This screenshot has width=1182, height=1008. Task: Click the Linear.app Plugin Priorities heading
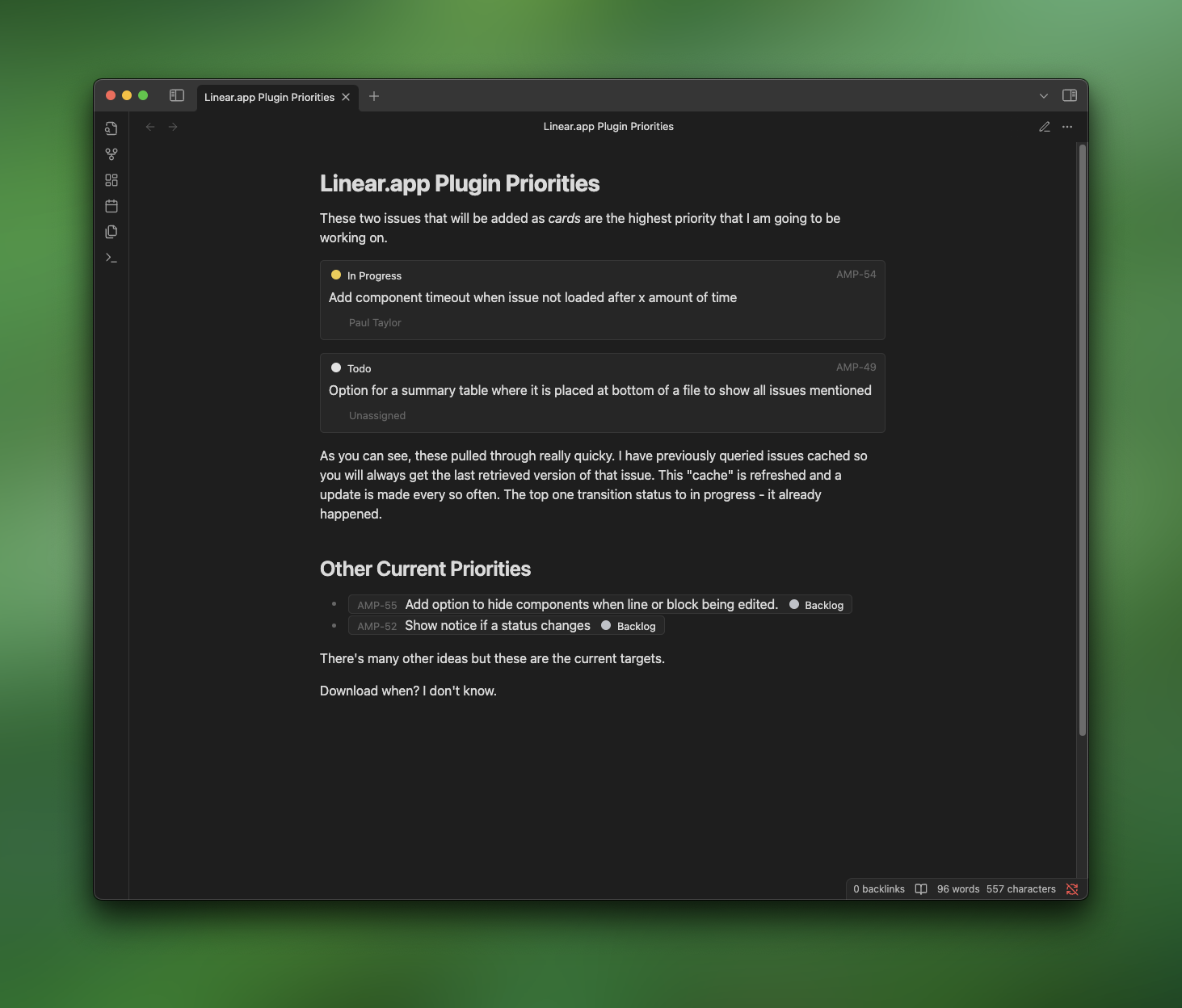[x=460, y=184]
